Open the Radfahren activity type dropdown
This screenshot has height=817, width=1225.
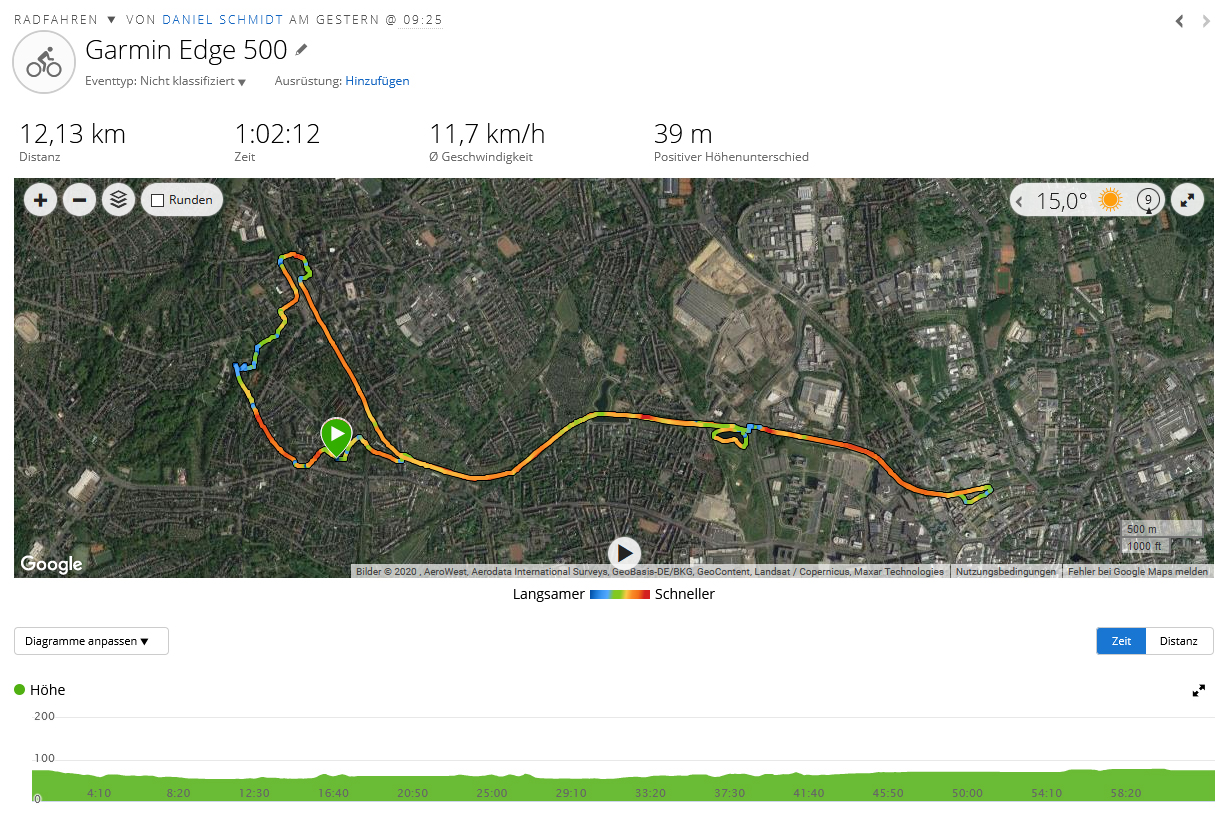(111, 20)
